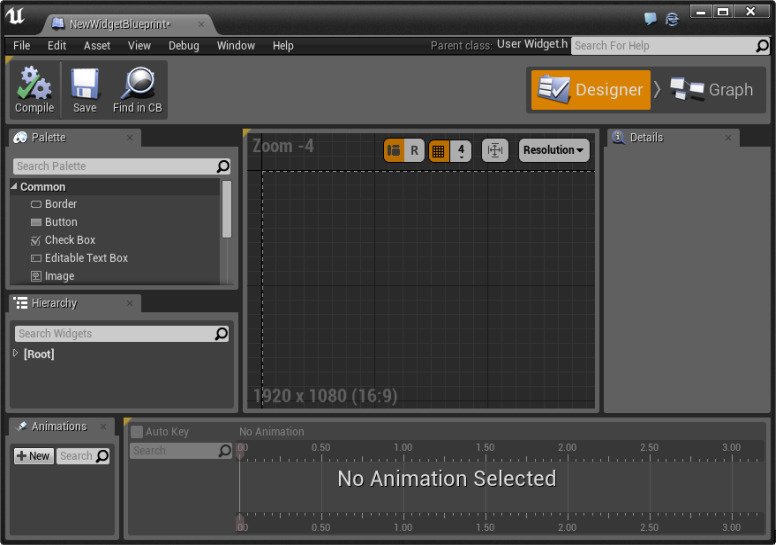Open the Asset menu
The height and width of the screenshot is (545, 776).
pyautogui.click(x=97, y=45)
